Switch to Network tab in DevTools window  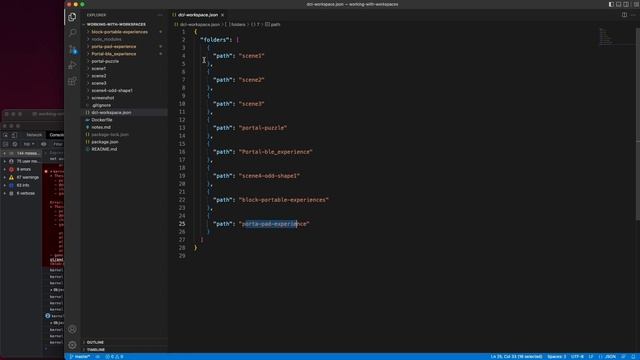(x=34, y=135)
